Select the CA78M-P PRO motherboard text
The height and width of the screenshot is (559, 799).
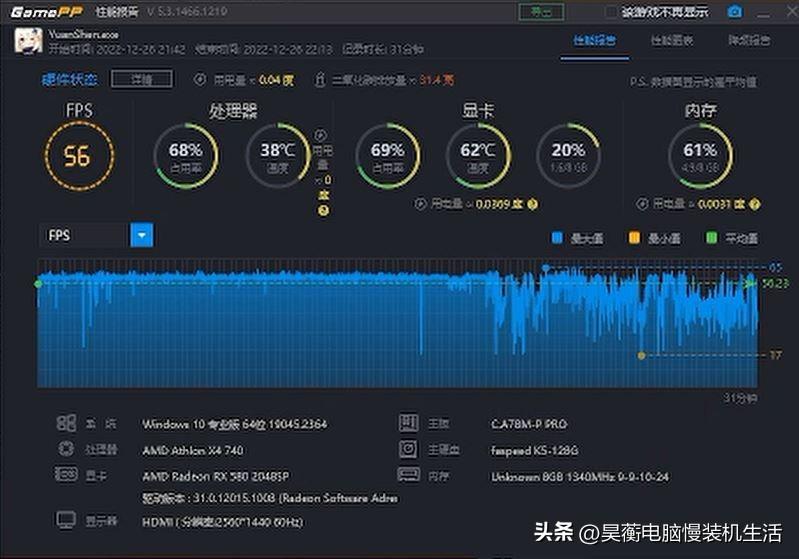[x=529, y=424]
